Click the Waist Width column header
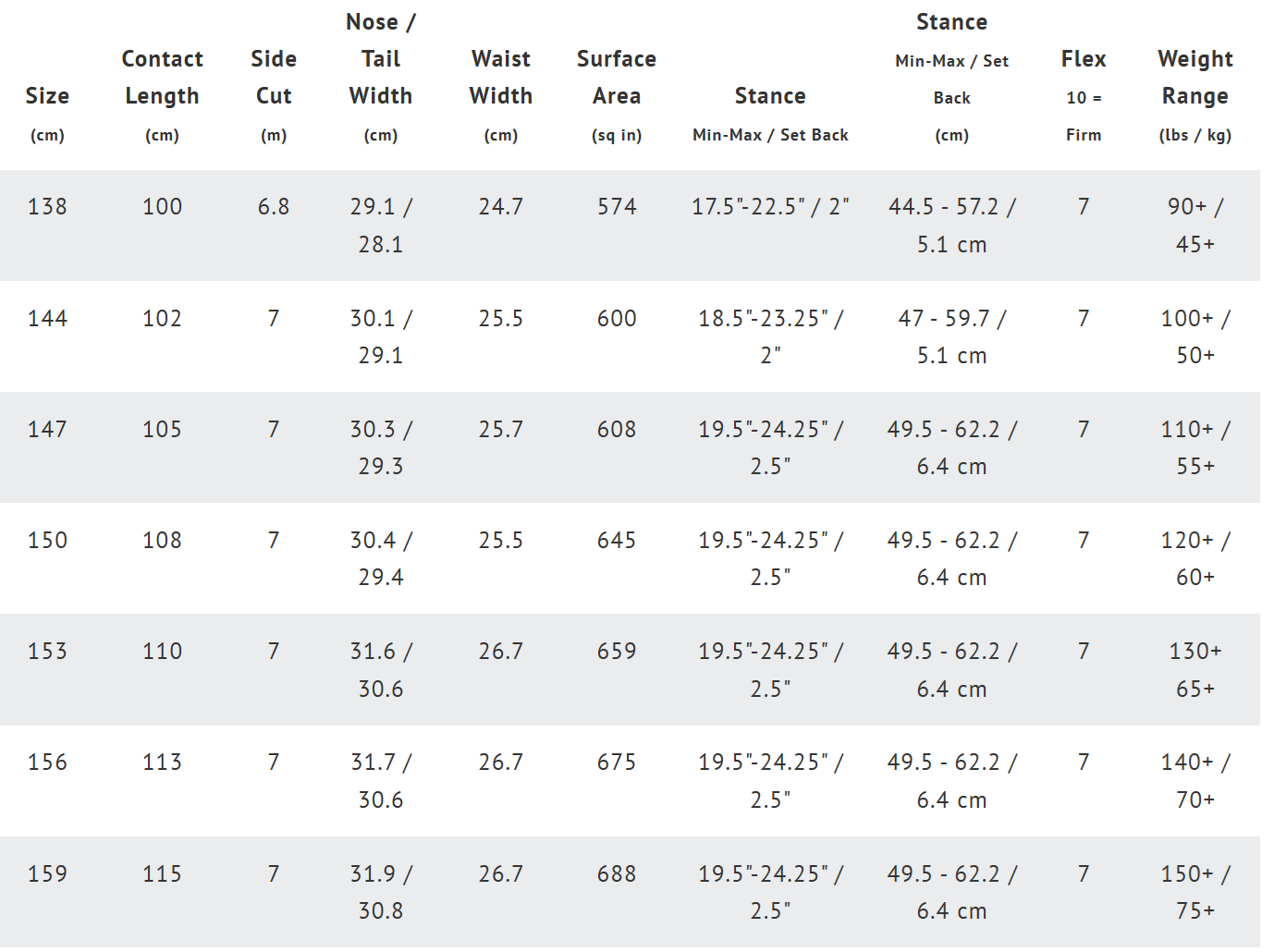This screenshot has width=1274, height=952. tap(501, 95)
